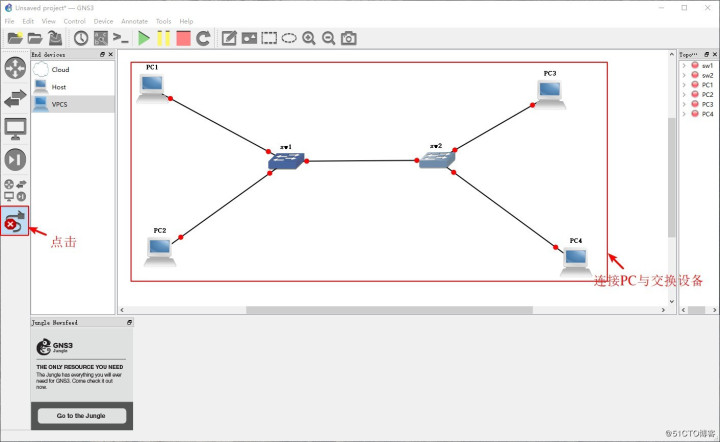Open the Device menu
Image resolution: width=720 pixels, height=442 pixels.
103,21
